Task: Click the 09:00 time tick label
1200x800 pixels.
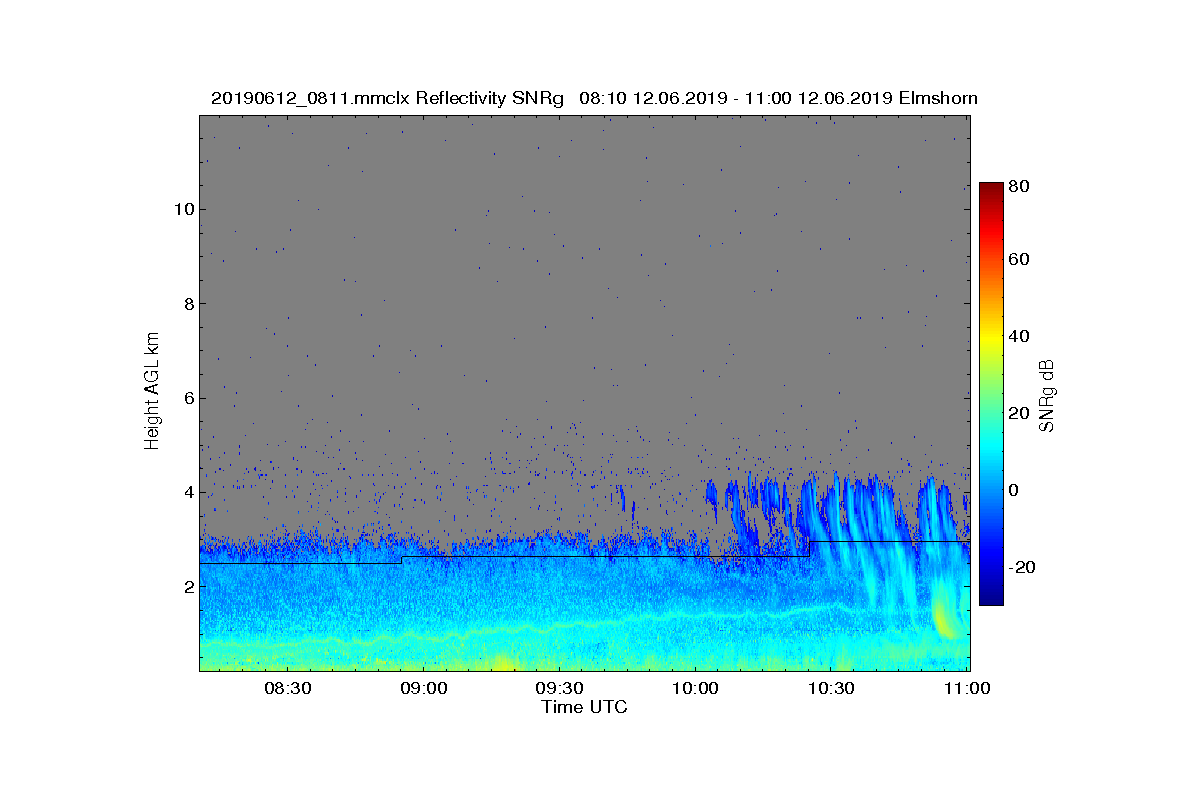Action: click(x=424, y=688)
